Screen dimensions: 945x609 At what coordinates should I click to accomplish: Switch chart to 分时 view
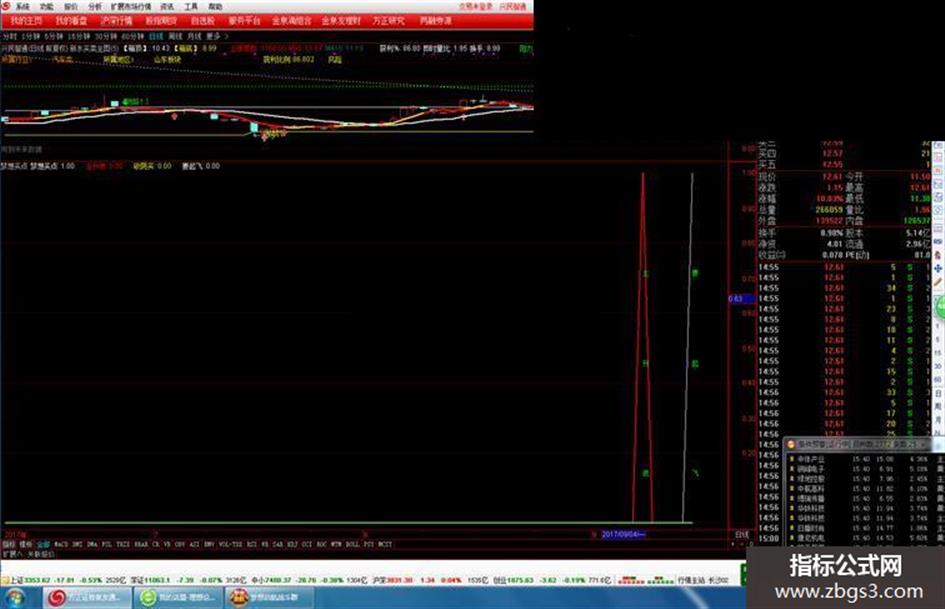pyautogui.click(x=10, y=36)
